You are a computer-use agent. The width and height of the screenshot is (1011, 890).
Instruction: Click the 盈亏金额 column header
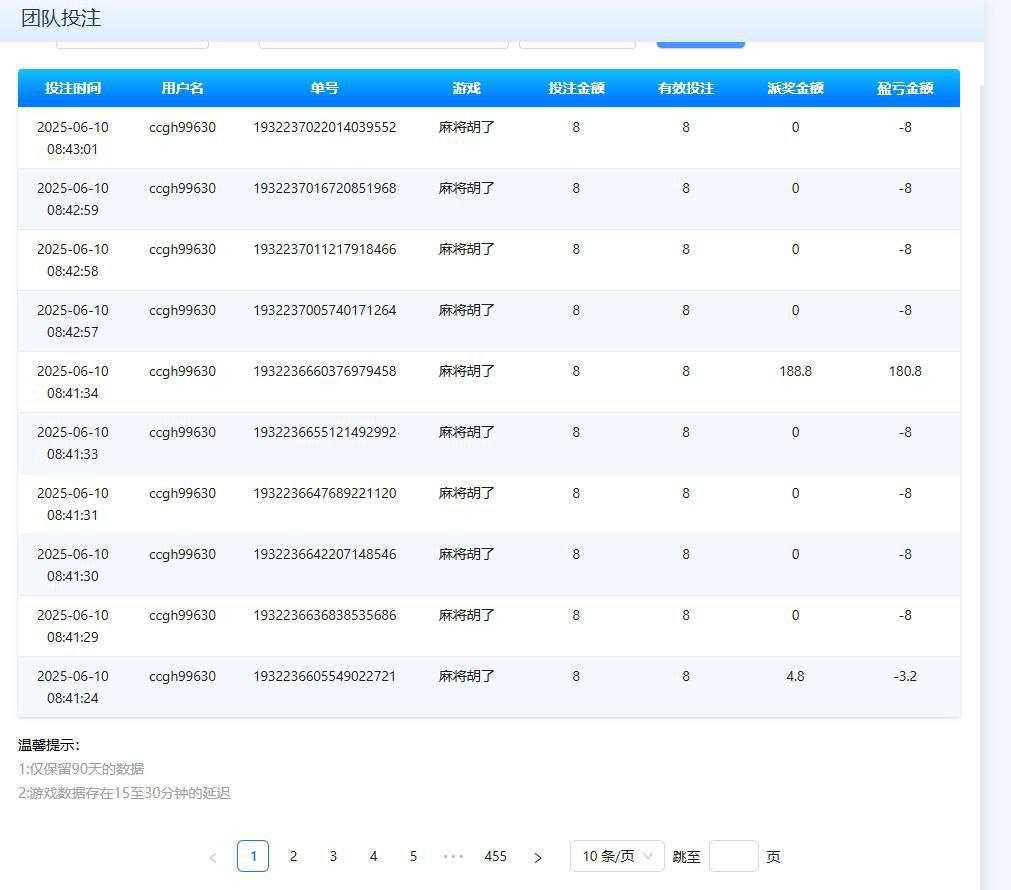tap(905, 88)
